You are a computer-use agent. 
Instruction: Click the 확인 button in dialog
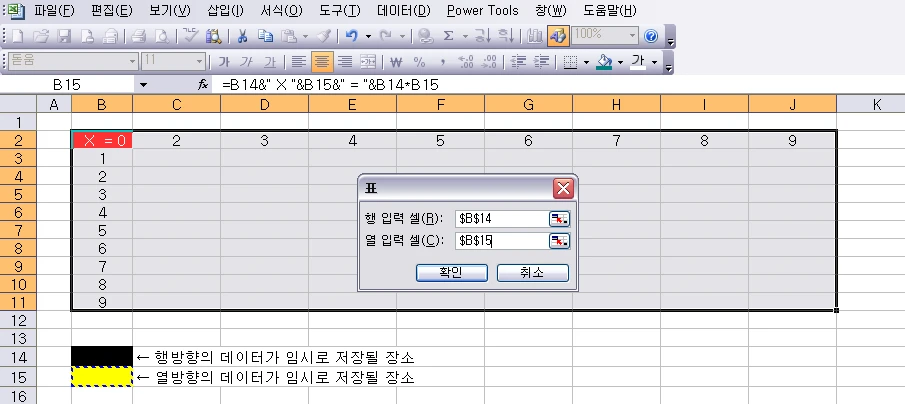click(451, 272)
